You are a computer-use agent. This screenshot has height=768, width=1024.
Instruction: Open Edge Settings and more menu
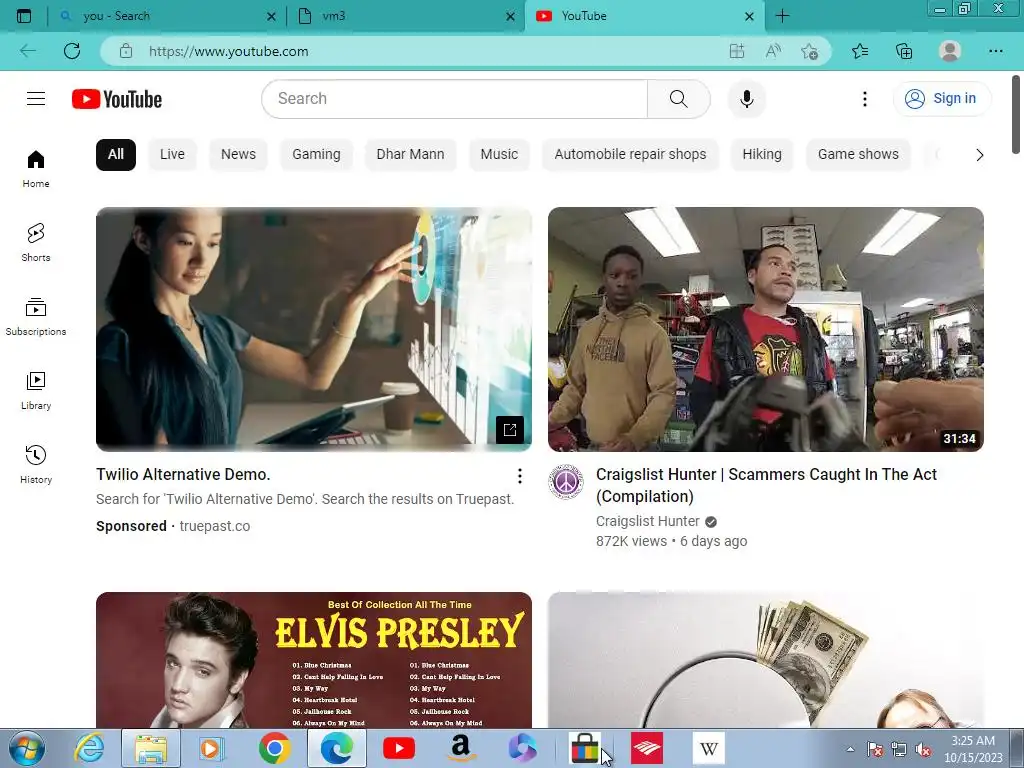click(x=995, y=51)
